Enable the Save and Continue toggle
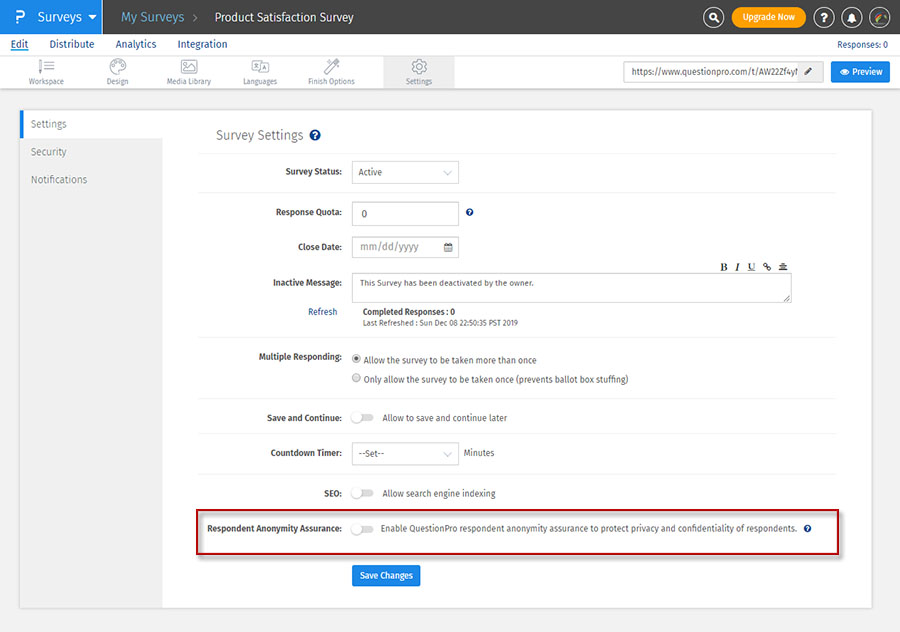 361,418
